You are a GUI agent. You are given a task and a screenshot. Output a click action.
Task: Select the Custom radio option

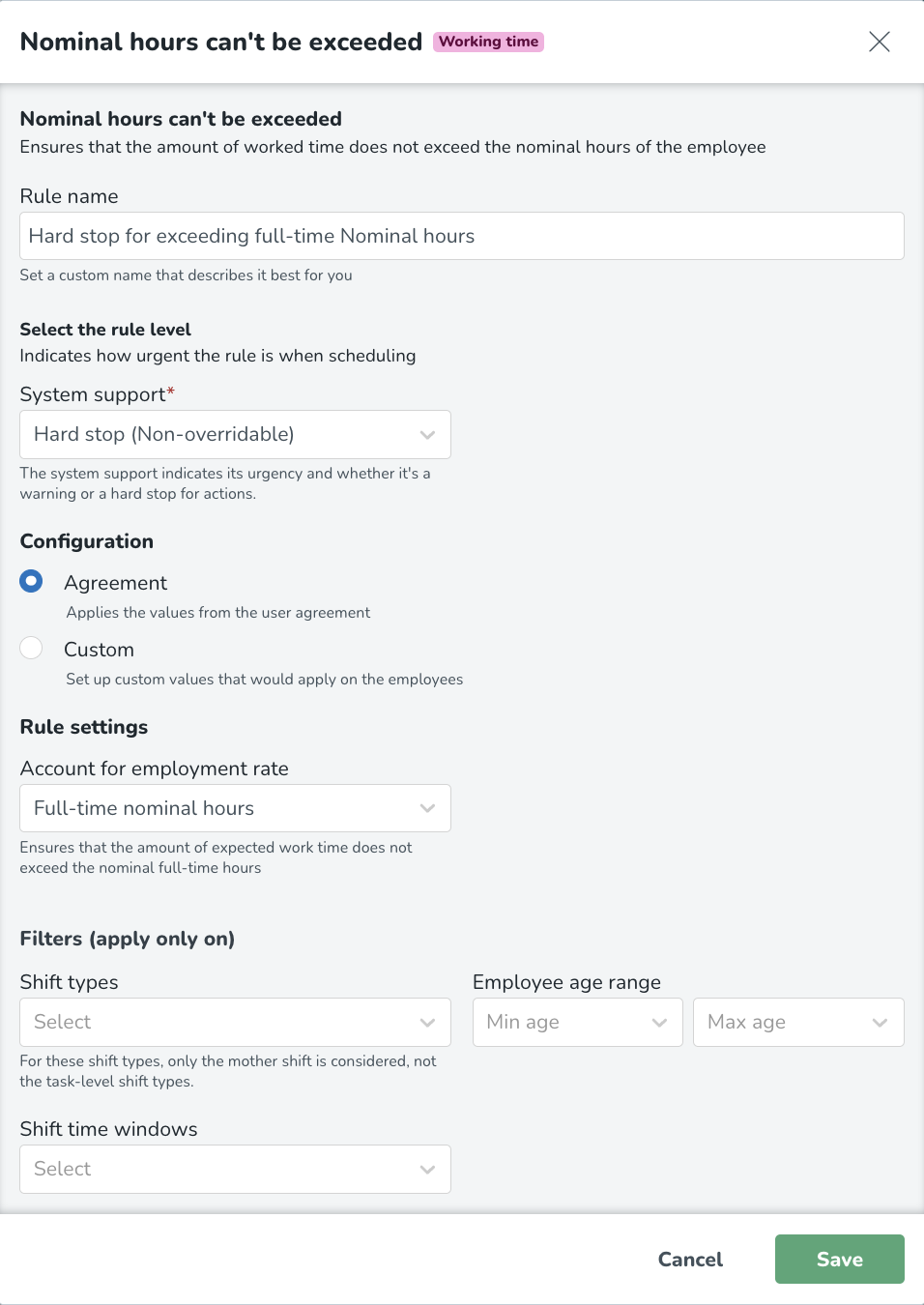(32, 648)
